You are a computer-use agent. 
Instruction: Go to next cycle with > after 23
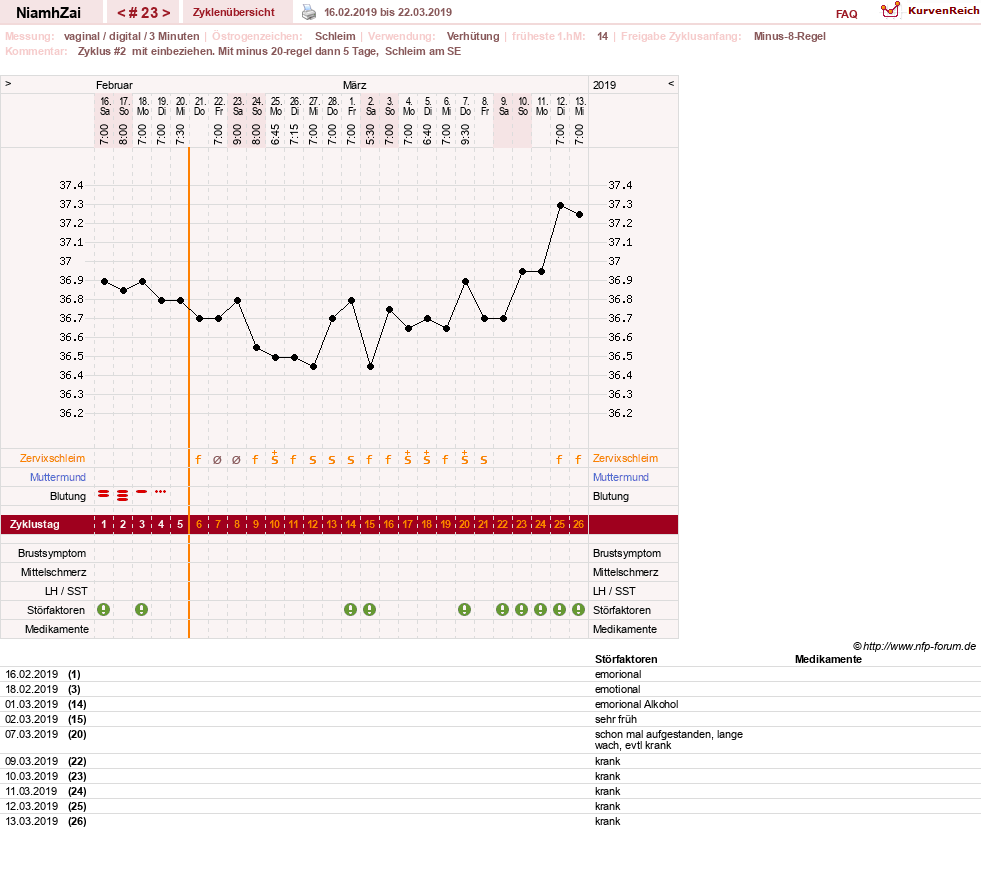(166, 13)
